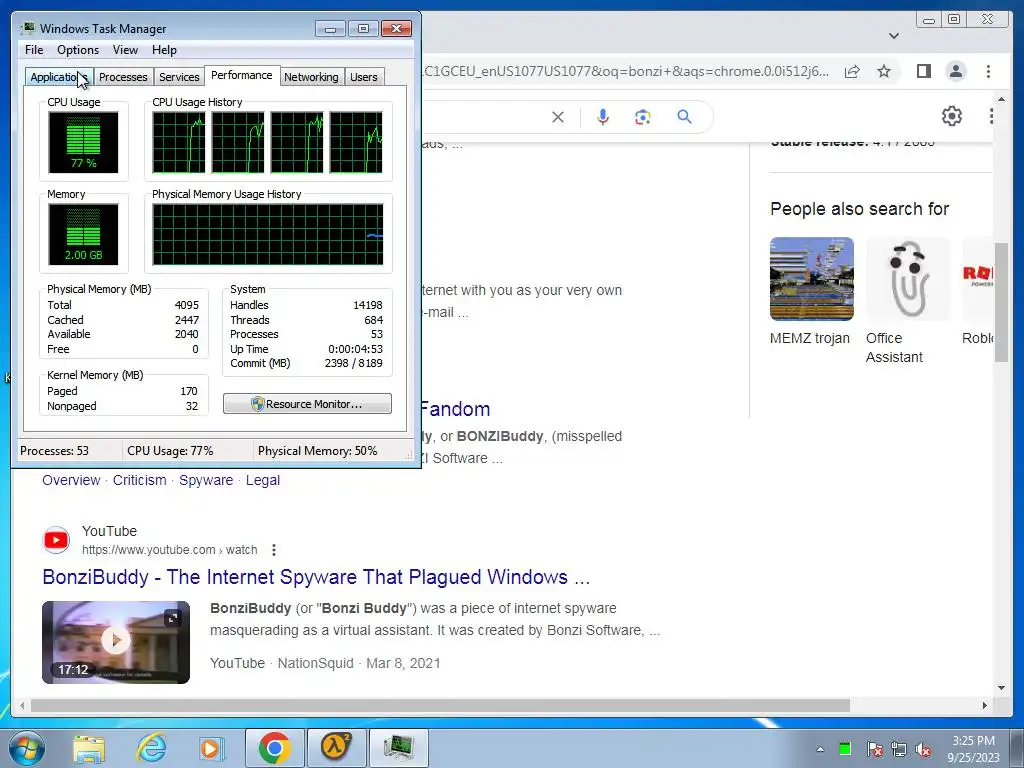Image resolution: width=1024 pixels, height=768 pixels.
Task: Click the green CPU meter tray icon
Action: click(845, 749)
